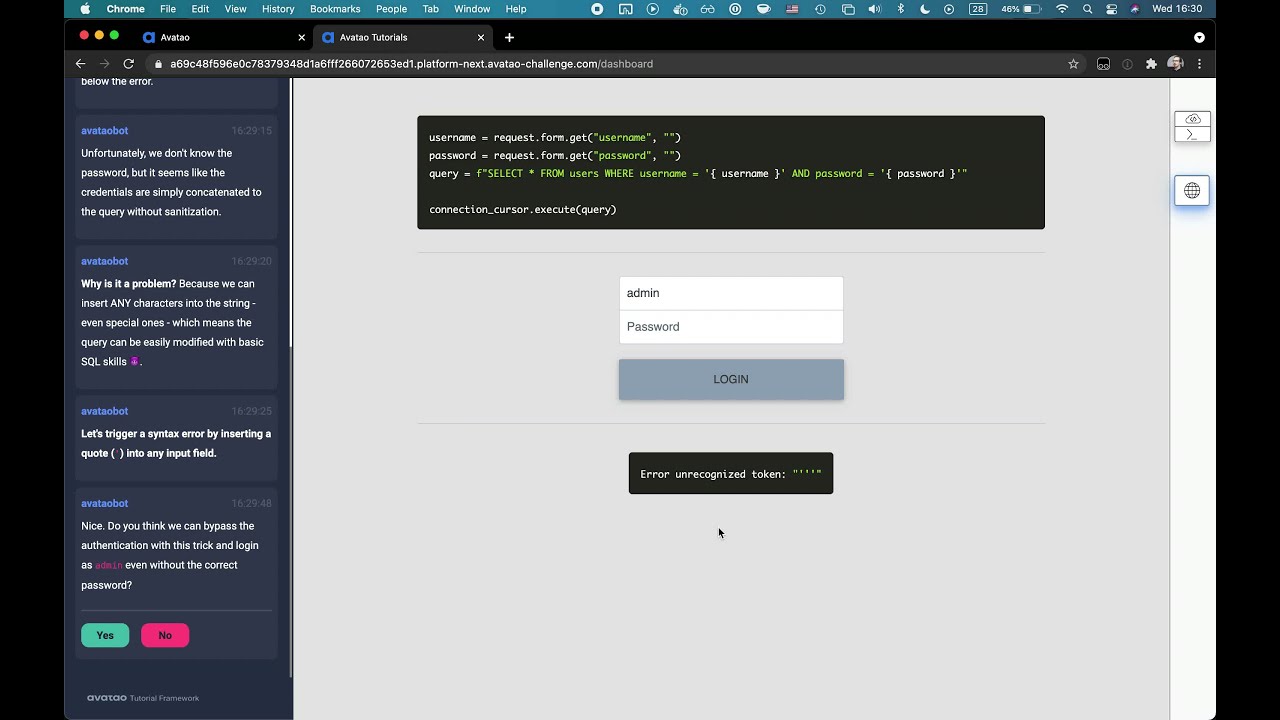The image size is (1280, 720).
Task: Click the avataobot name at 16:29:20
Action: [105, 261]
